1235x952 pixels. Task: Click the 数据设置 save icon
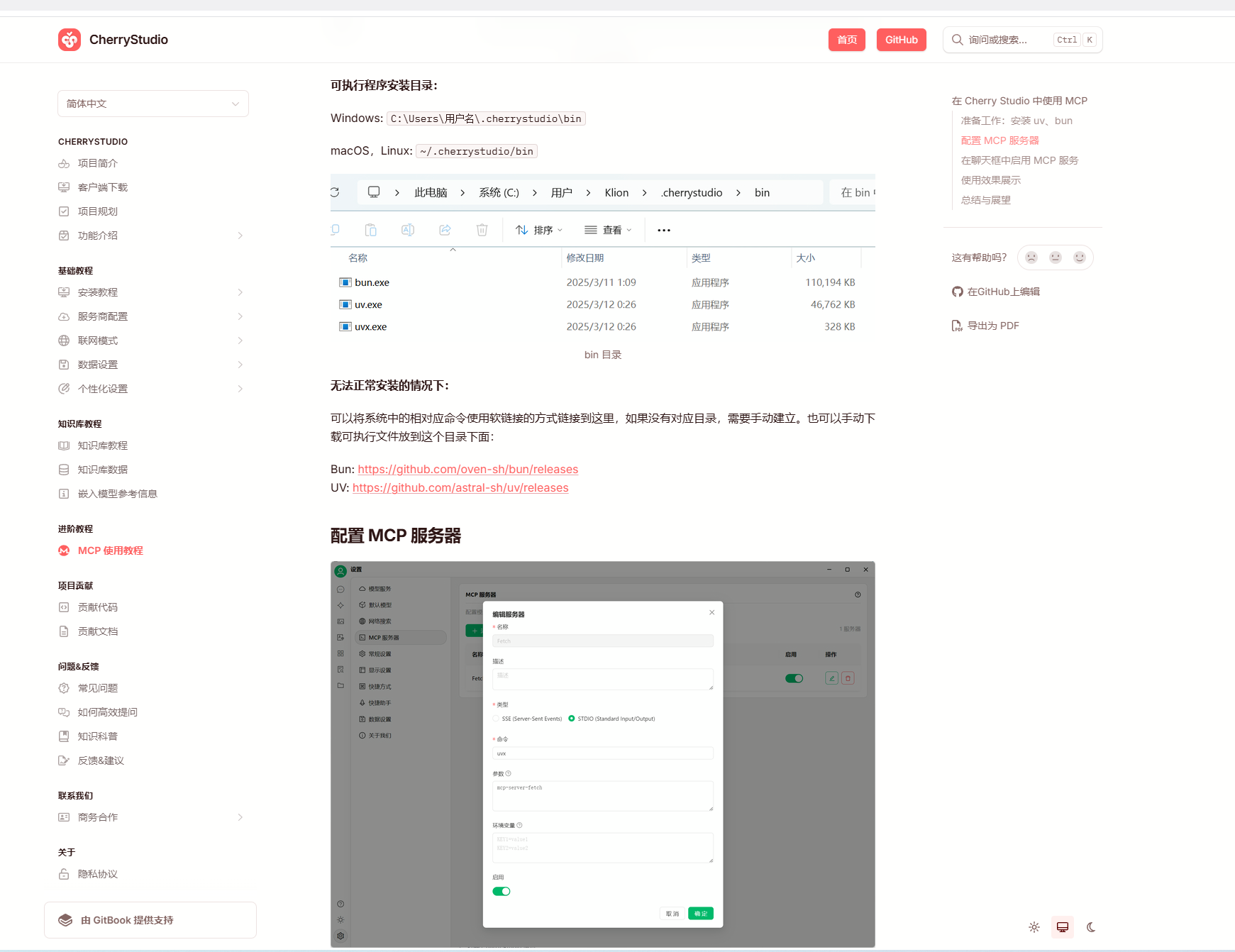click(64, 365)
